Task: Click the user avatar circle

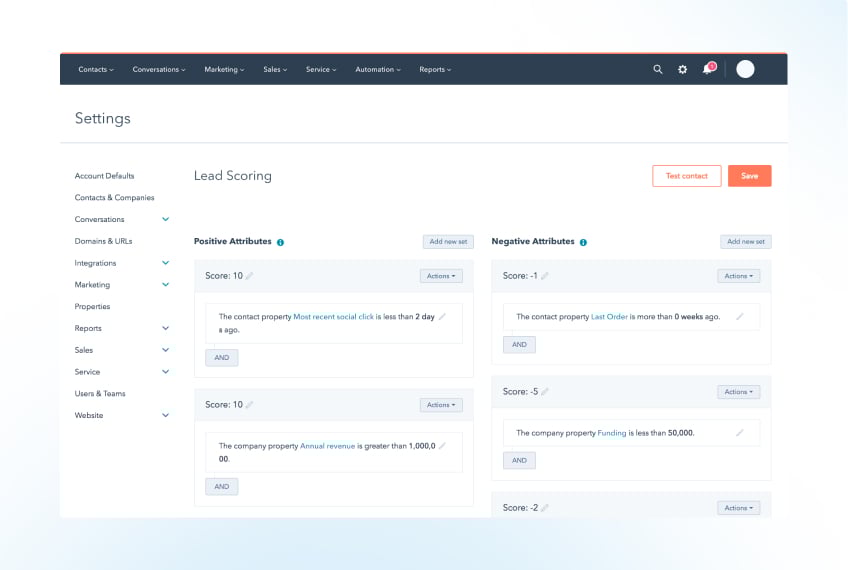Action: click(x=745, y=69)
